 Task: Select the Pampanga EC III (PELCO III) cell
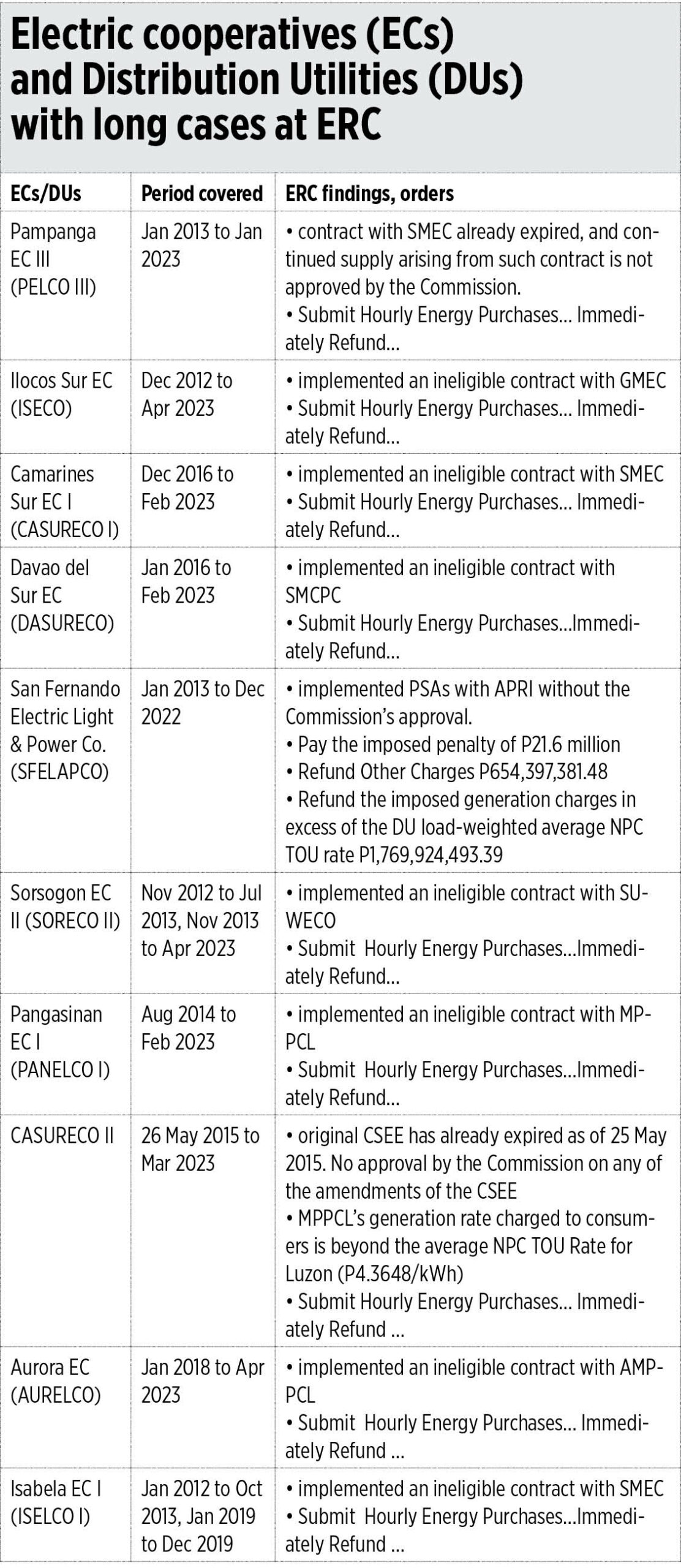[x=53, y=259]
